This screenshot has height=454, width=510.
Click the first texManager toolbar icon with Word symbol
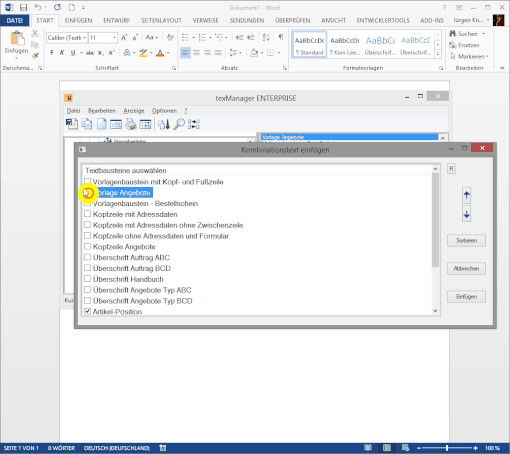tap(72, 124)
